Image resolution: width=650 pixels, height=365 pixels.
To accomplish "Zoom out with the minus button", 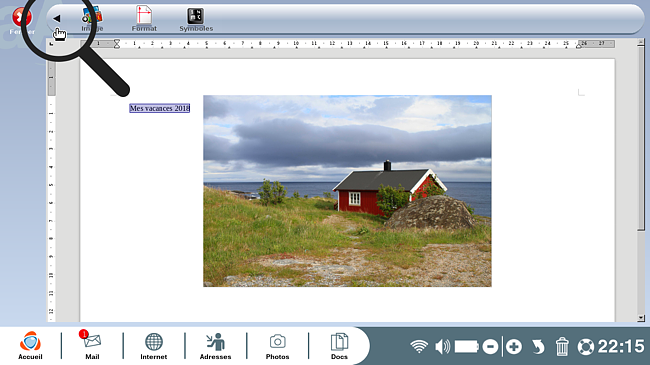I will click(490, 347).
